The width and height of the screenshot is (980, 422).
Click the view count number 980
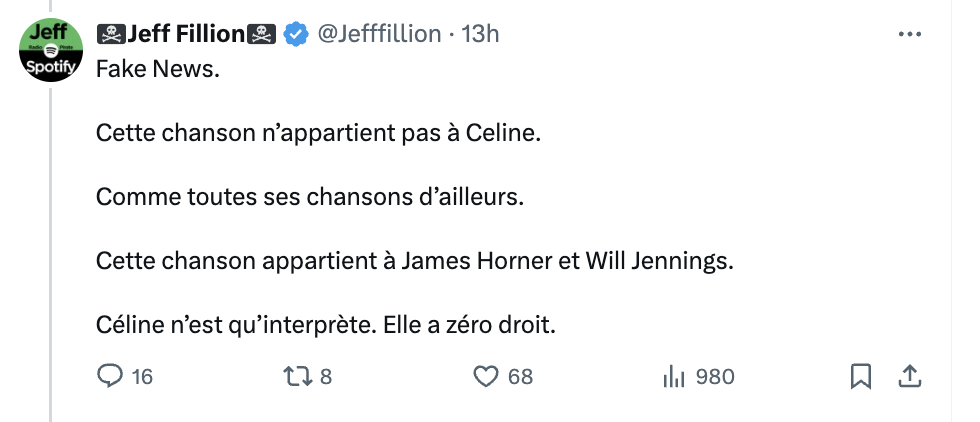(x=715, y=377)
